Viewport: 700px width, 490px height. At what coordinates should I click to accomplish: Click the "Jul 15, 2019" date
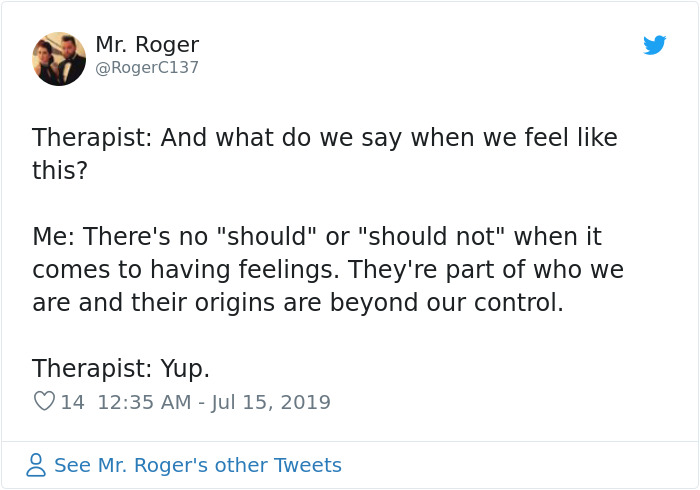270,402
